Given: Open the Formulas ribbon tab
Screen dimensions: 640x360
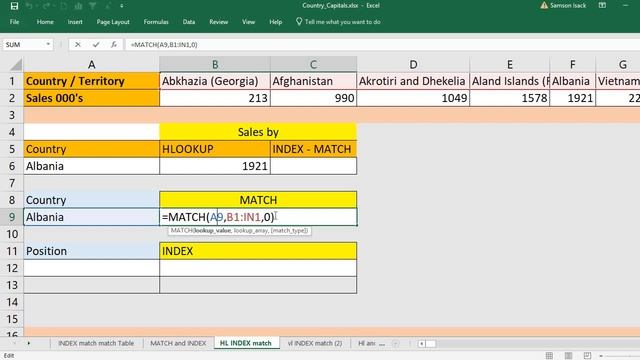Looking at the screenshot, I should point(156,22).
